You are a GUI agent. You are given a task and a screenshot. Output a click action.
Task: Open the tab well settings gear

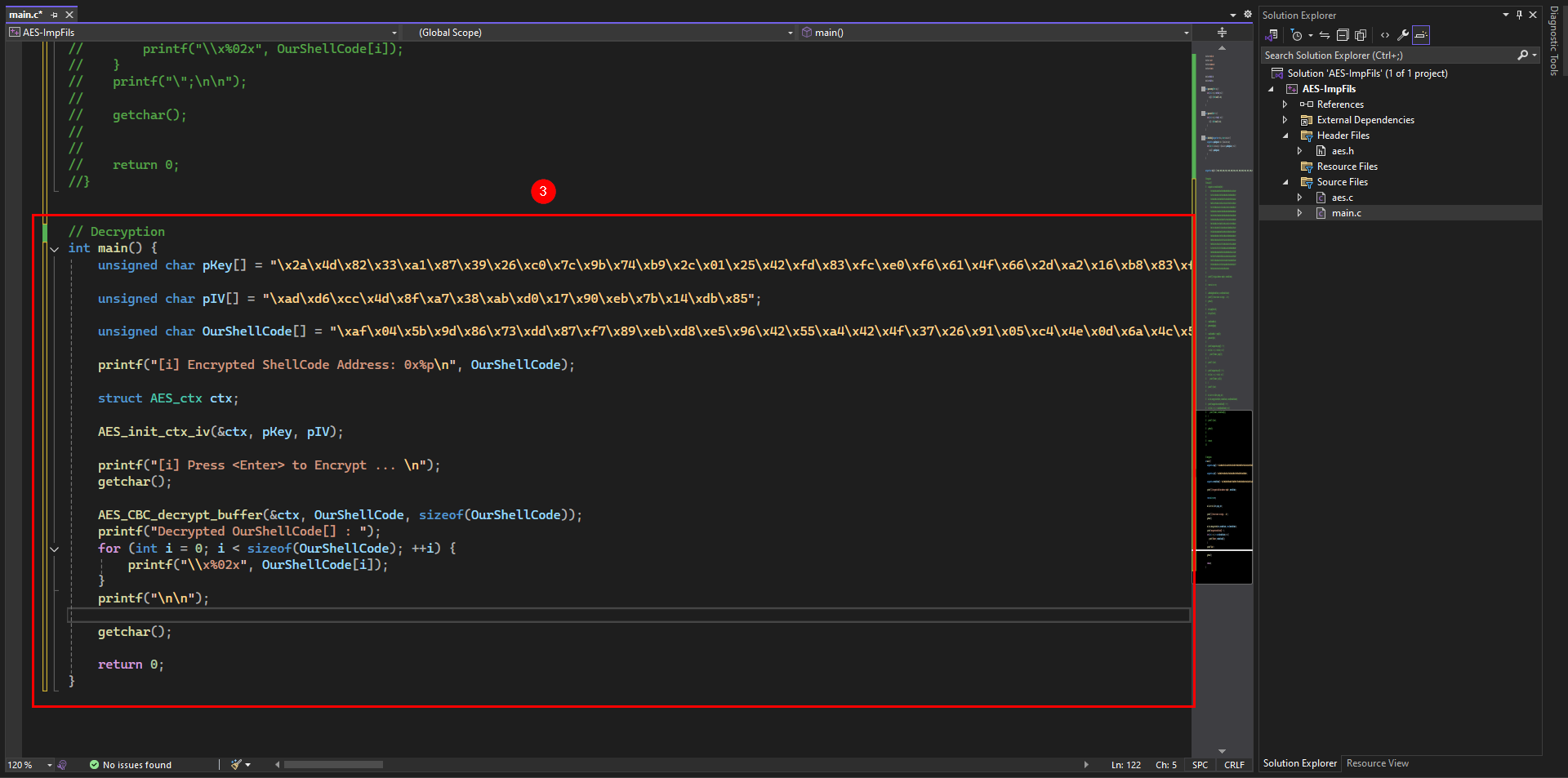click(1248, 14)
